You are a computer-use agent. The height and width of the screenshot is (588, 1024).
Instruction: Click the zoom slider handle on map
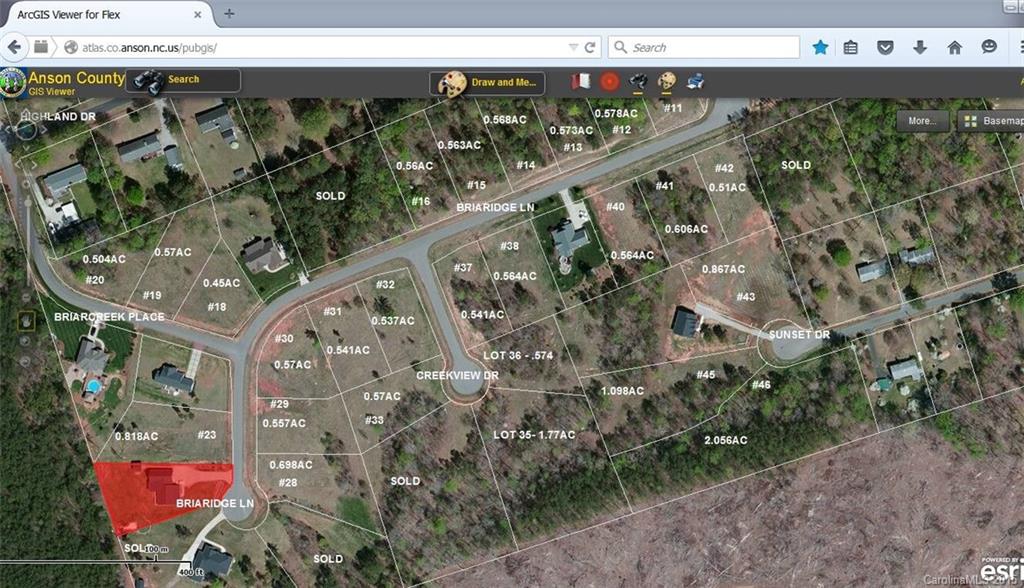tap(27, 203)
